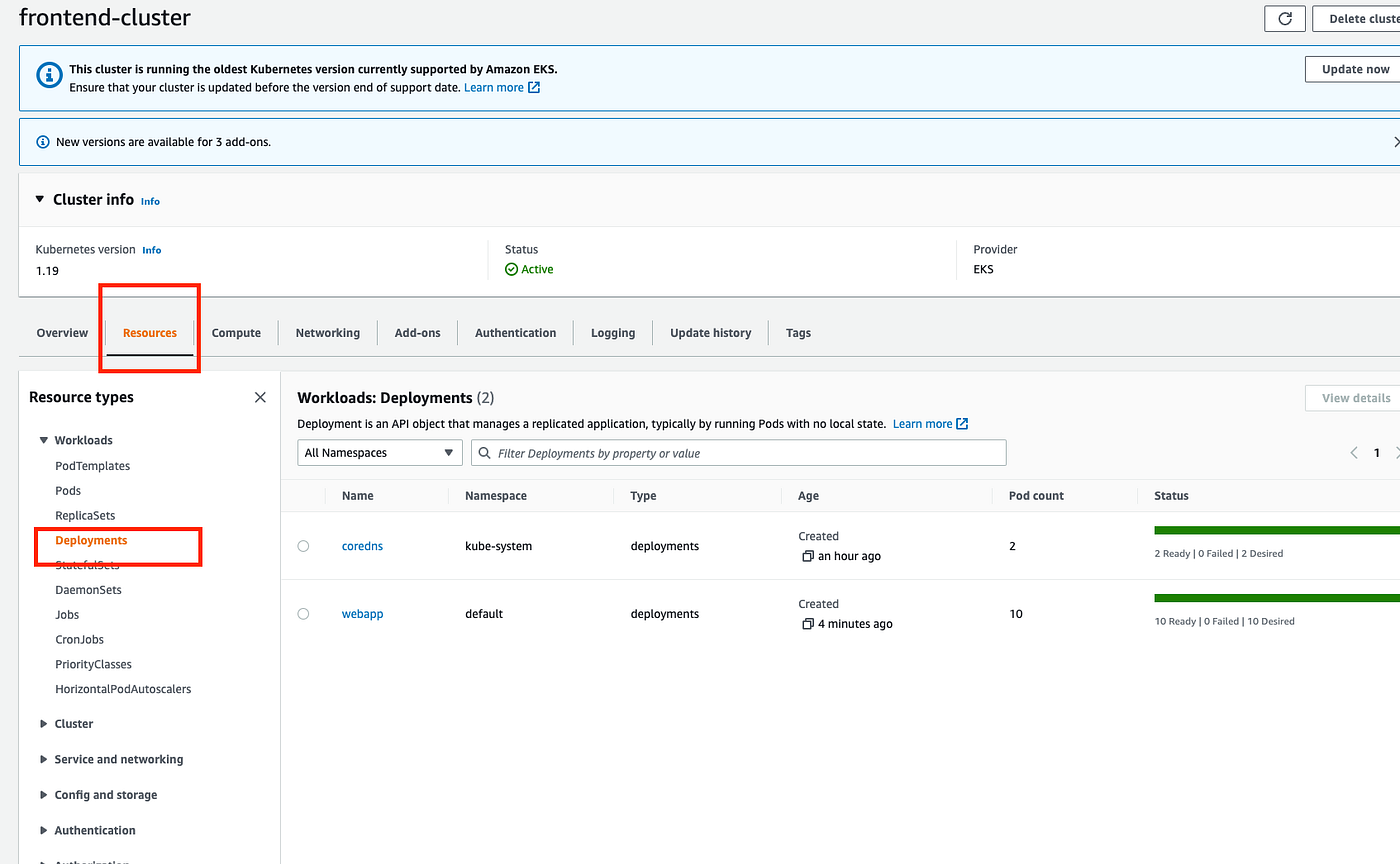Open the webapp deployment details link
Image resolution: width=1400 pixels, height=864 pixels.
point(362,613)
